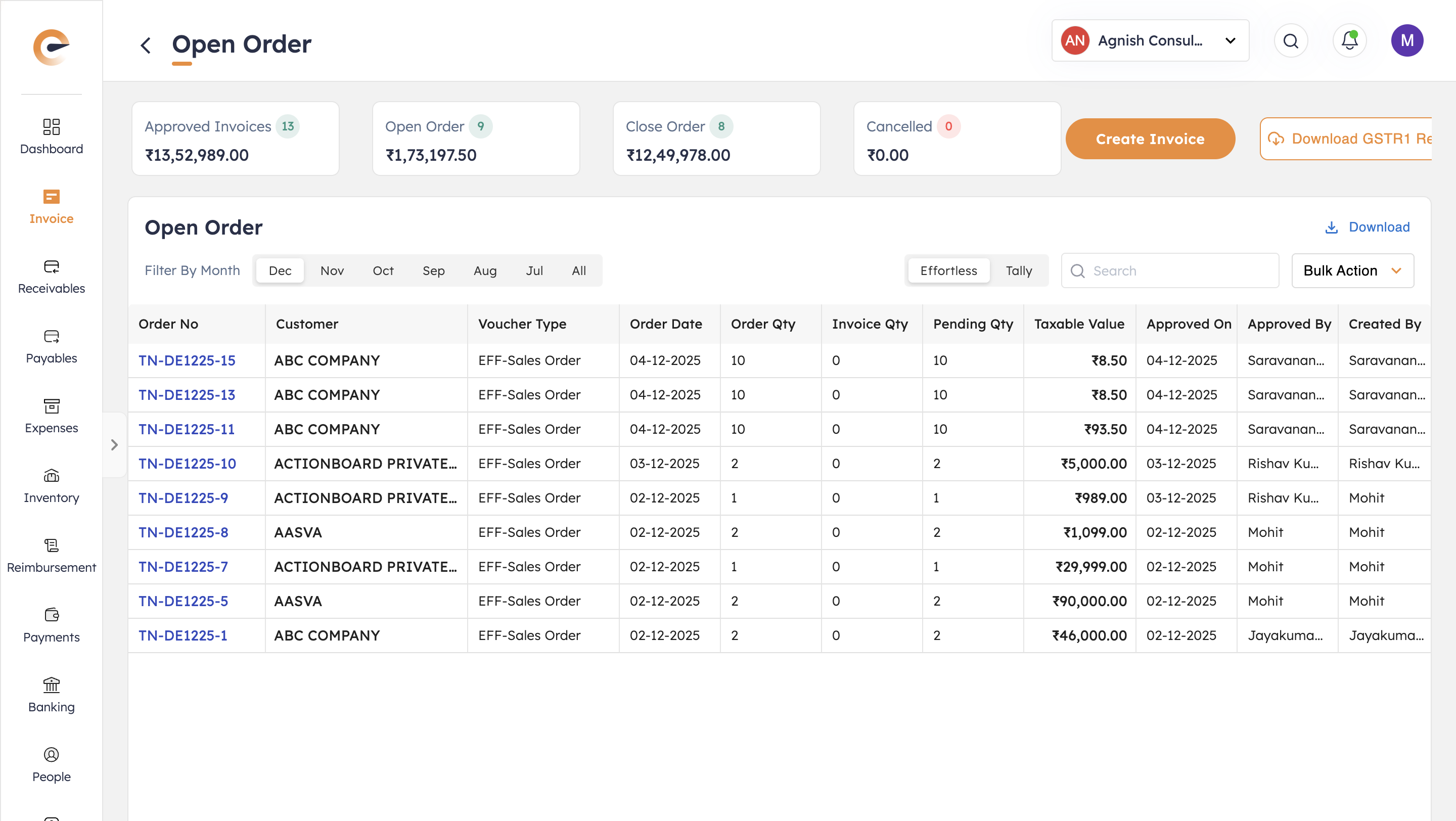Open the Bulk Action dropdown
1456x821 pixels.
1352,270
